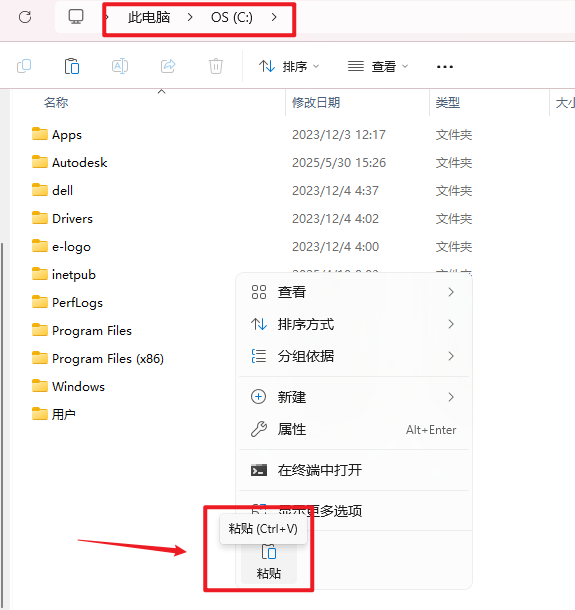The height and width of the screenshot is (610, 575).
Task: Sort by the 名称 column header
Action: (56, 103)
